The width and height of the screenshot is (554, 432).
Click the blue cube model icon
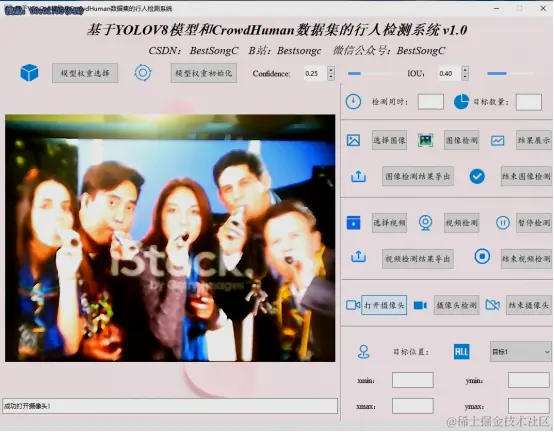(29, 73)
